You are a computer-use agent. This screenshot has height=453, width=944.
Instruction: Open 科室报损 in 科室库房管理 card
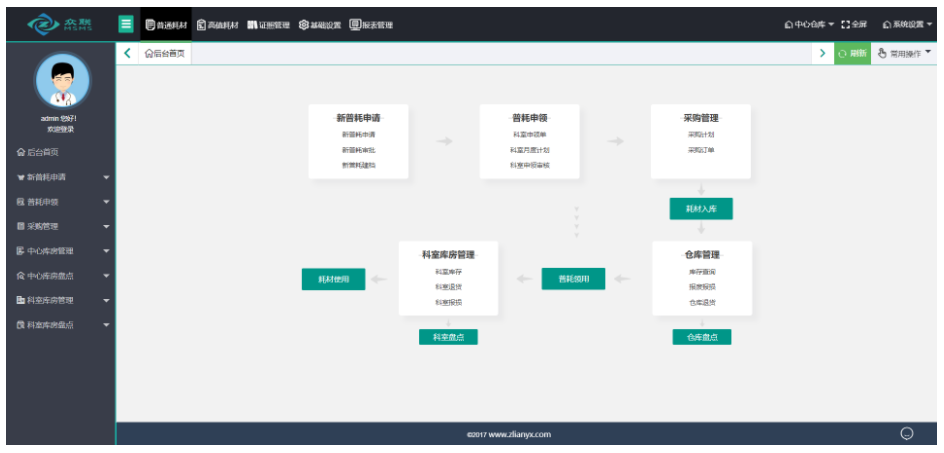point(449,302)
